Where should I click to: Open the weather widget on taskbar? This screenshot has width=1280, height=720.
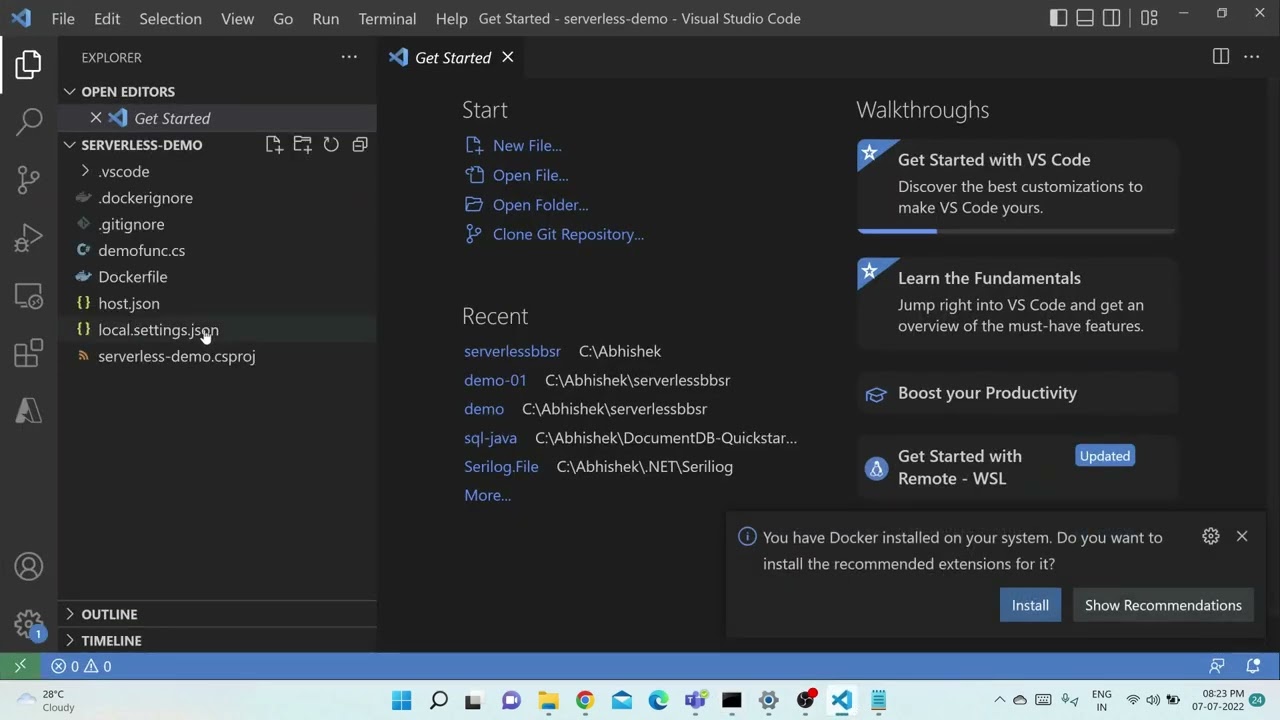tap(47, 700)
